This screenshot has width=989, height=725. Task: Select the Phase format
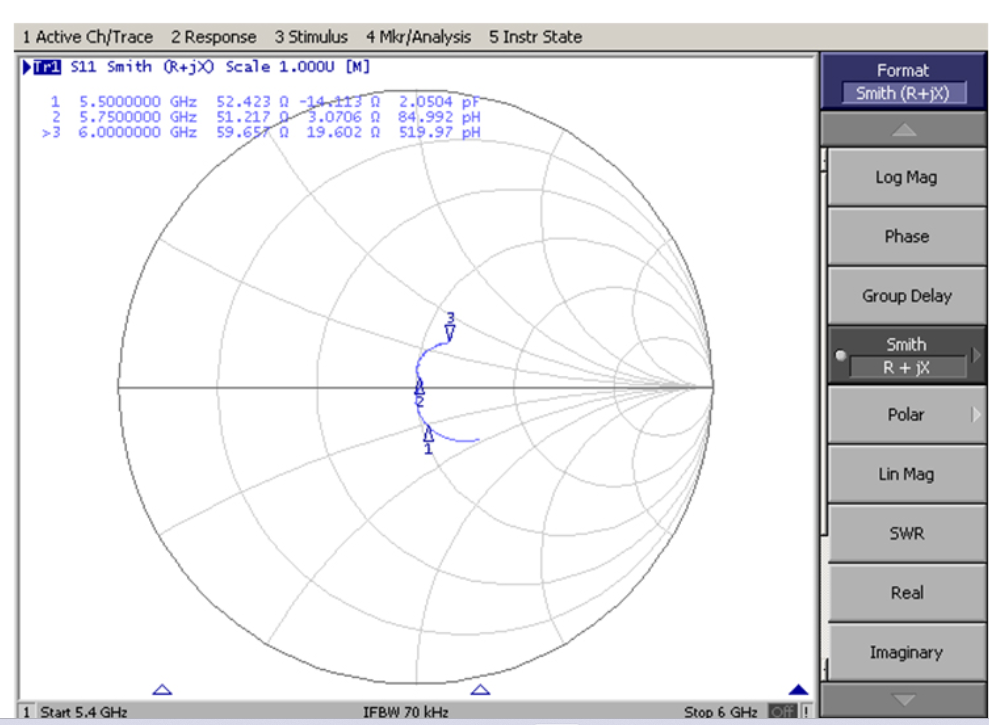point(906,237)
